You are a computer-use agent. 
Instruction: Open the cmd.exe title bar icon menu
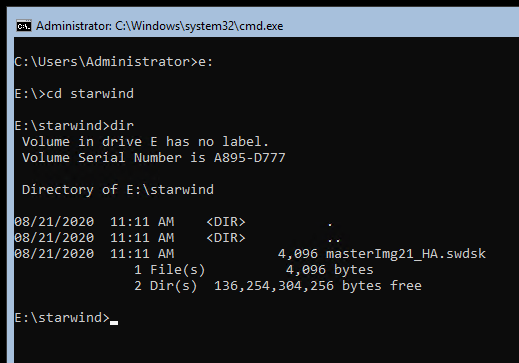(x=24, y=26)
